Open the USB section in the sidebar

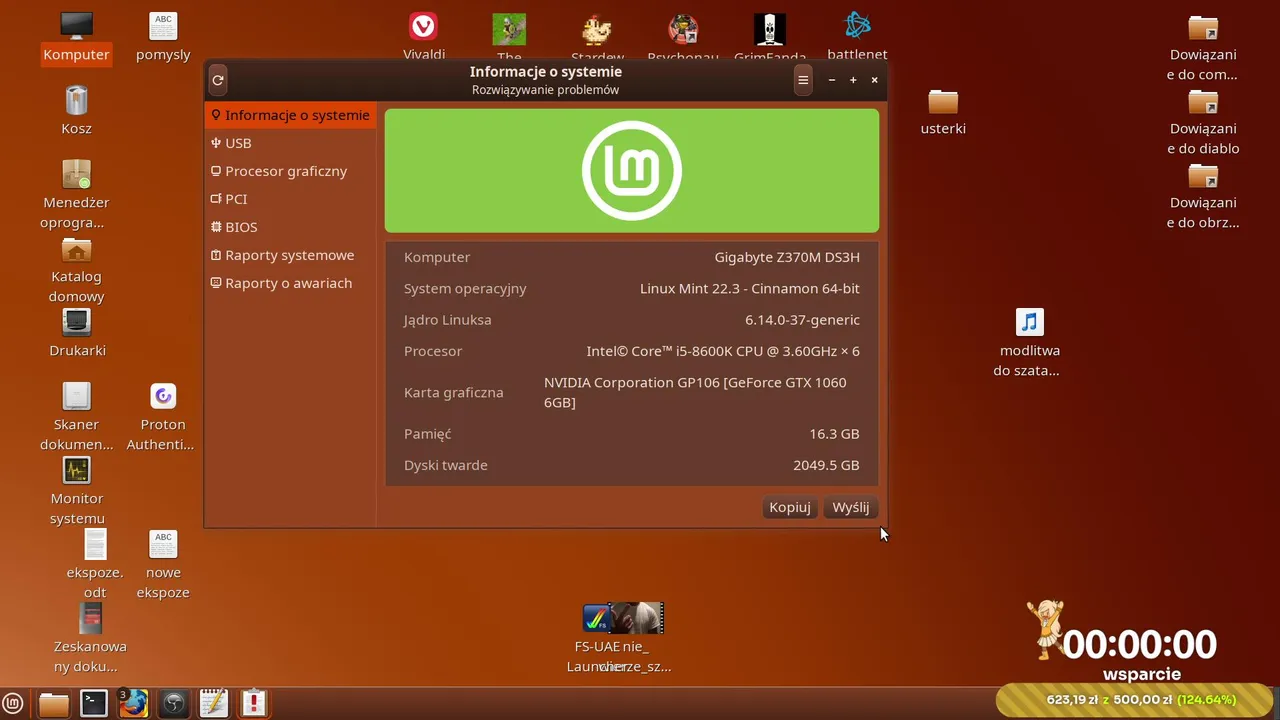[x=290, y=143]
